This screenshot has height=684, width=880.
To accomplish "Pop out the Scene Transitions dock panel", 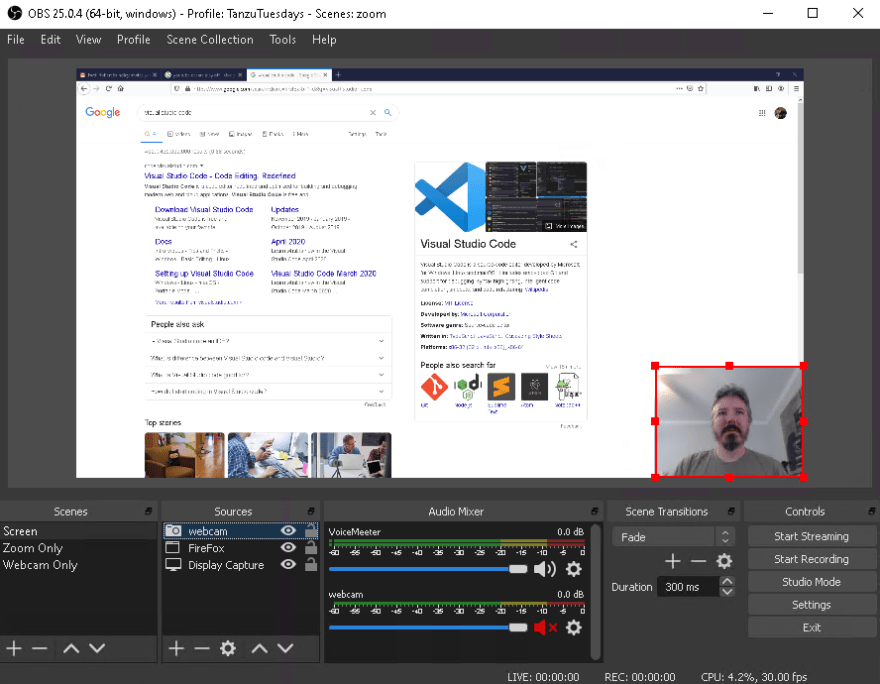I will [731, 511].
